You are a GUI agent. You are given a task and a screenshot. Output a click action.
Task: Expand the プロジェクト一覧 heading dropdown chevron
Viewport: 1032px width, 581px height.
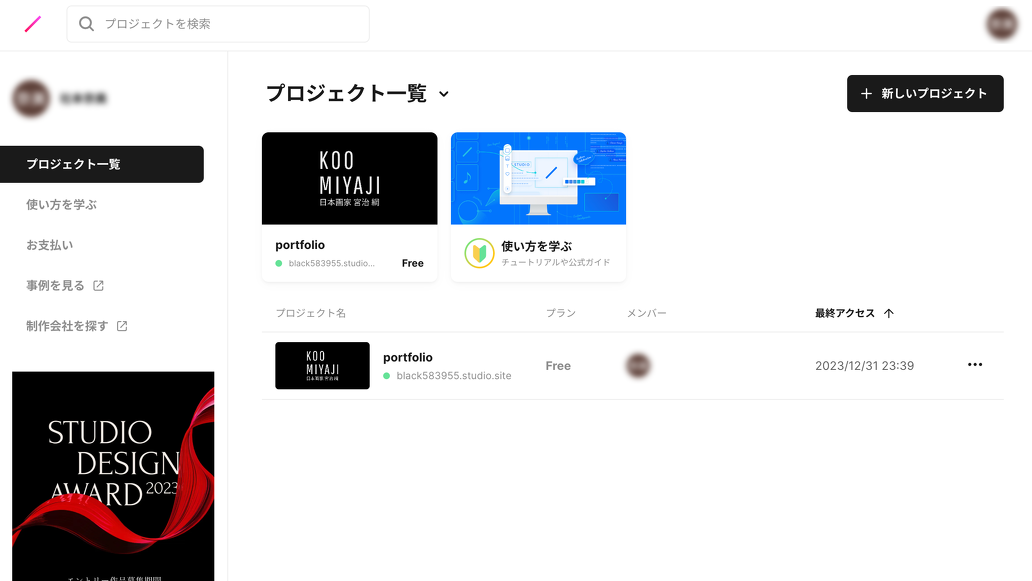[444, 94]
